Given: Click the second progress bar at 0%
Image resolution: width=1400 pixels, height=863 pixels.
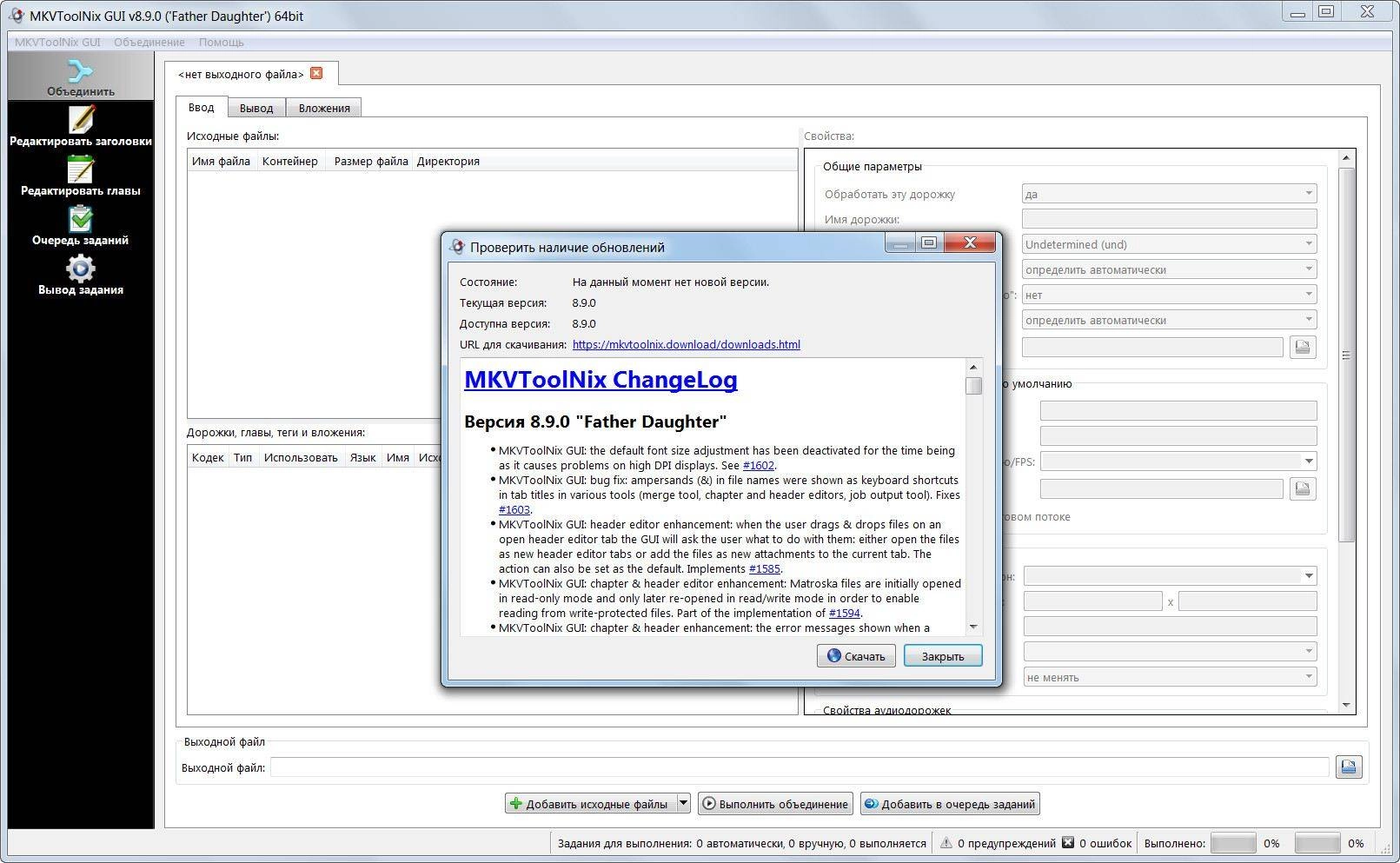Looking at the screenshot, I should click(x=1317, y=842).
